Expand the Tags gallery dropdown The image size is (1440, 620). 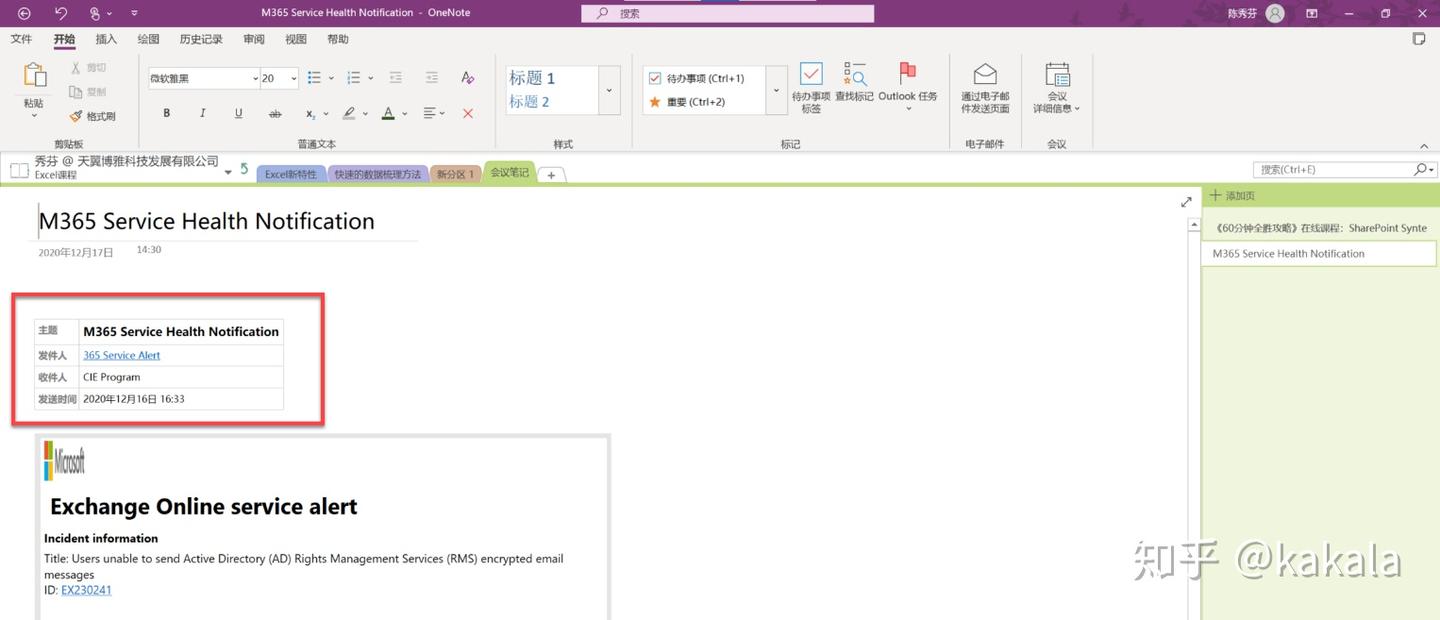pyautogui.click(x=776, y=90)
